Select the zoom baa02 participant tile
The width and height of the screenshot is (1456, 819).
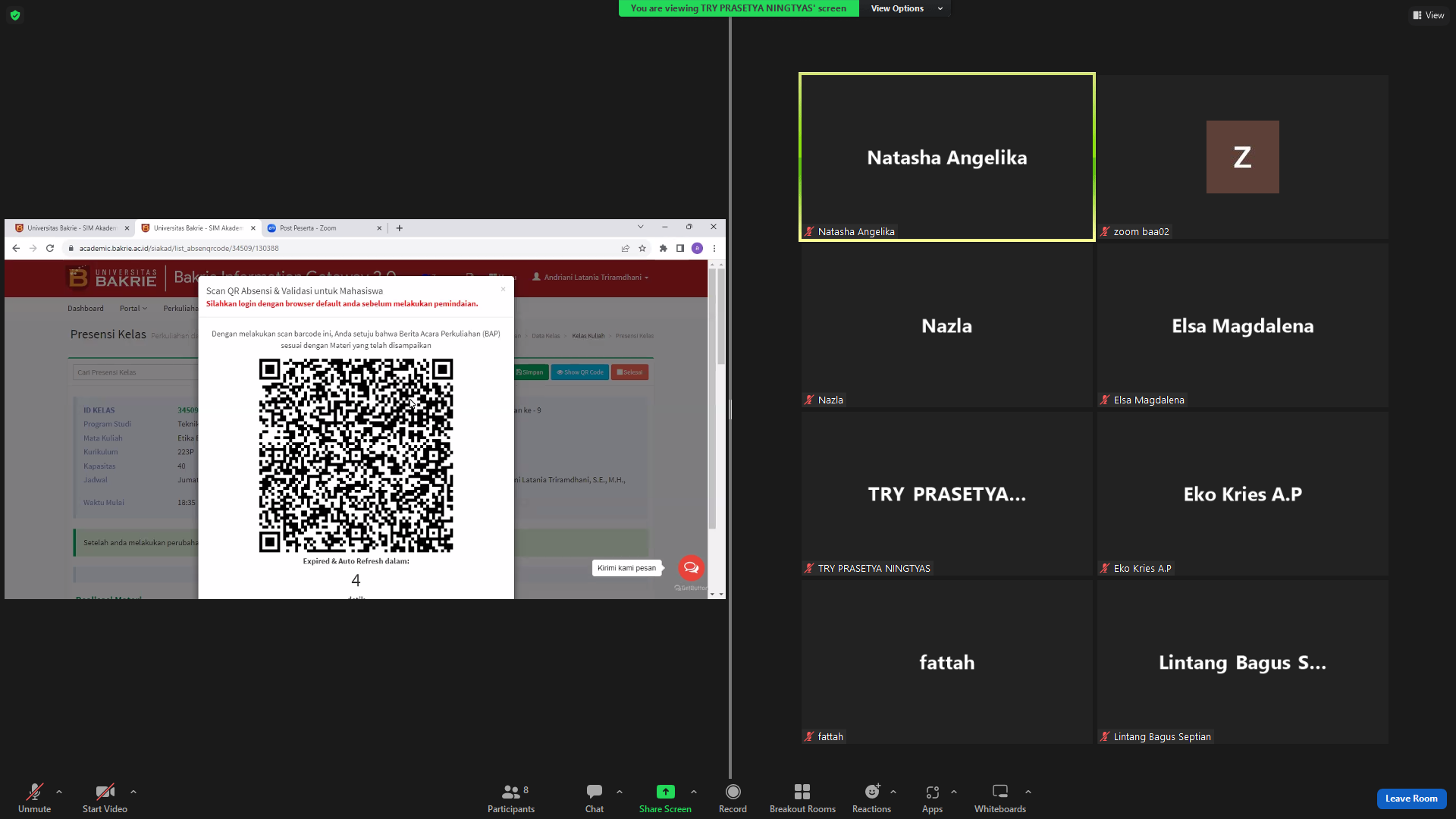point(1242,157)
